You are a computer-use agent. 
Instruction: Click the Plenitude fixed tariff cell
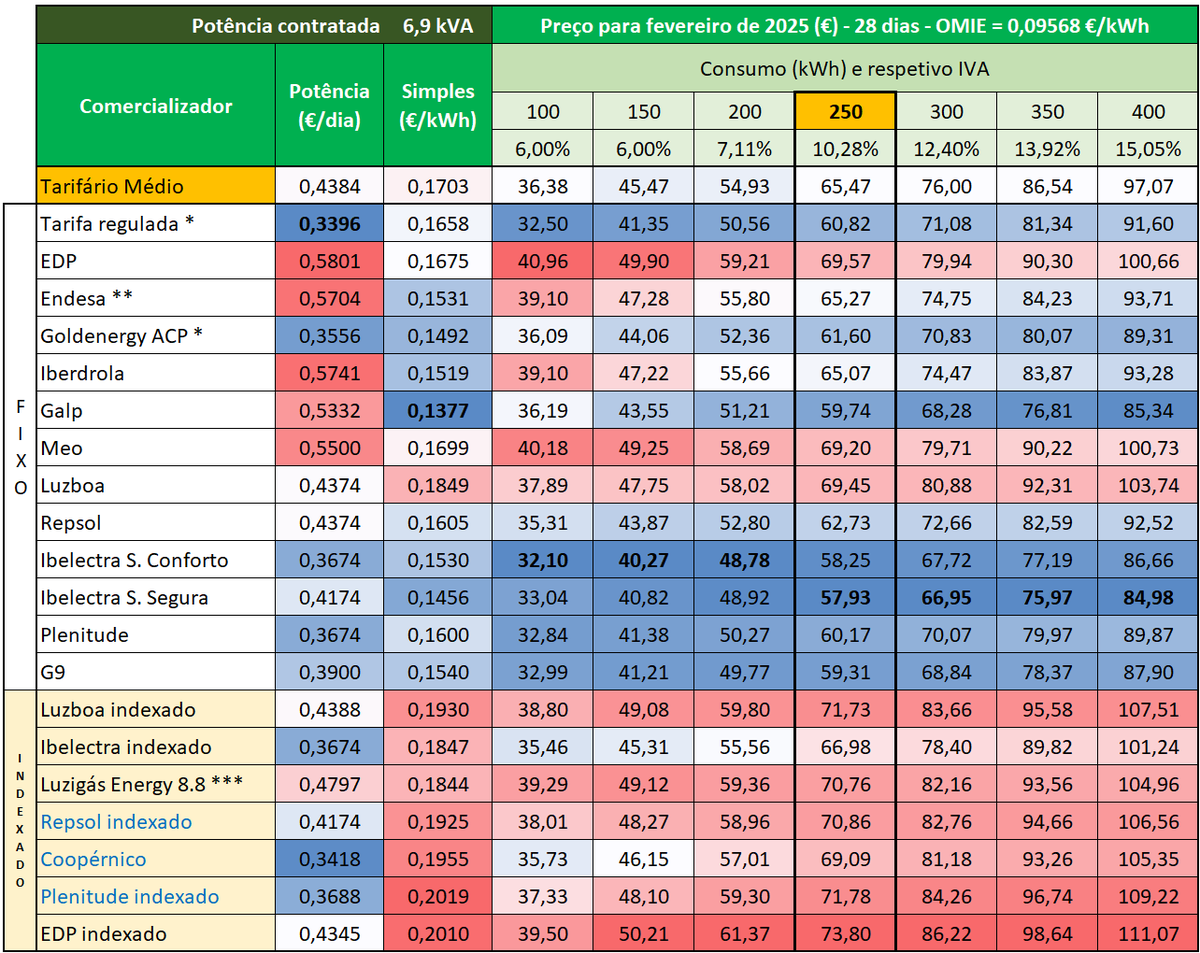156,635
